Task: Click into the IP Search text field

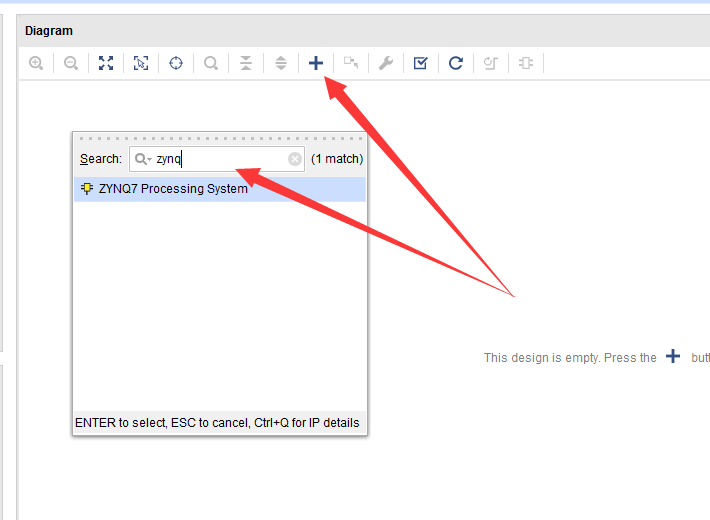Action: 217,159
